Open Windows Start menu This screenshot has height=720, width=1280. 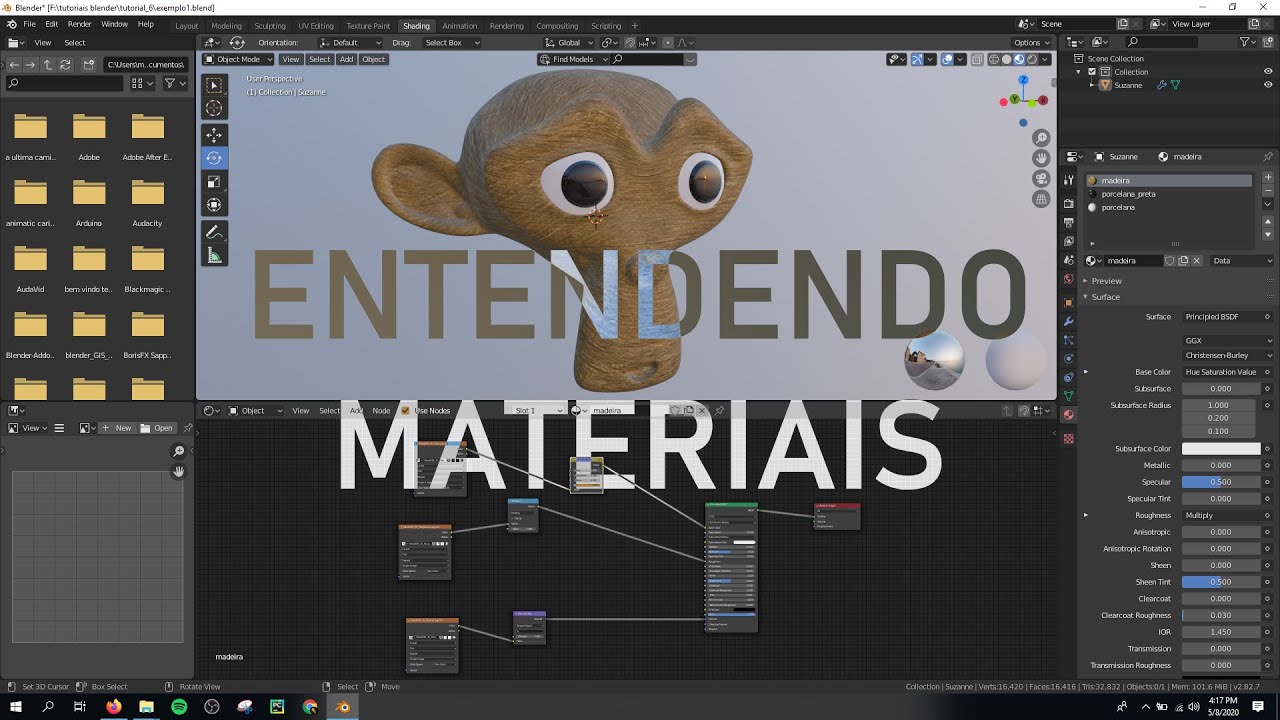click(x=16, y=707)
